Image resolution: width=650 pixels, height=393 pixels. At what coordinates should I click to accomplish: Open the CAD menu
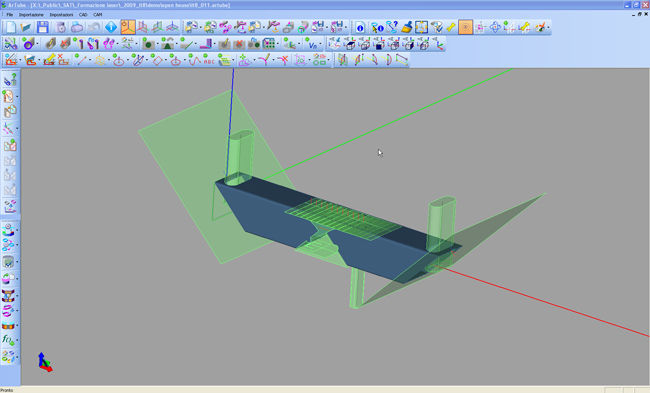[x=83, y=15]
